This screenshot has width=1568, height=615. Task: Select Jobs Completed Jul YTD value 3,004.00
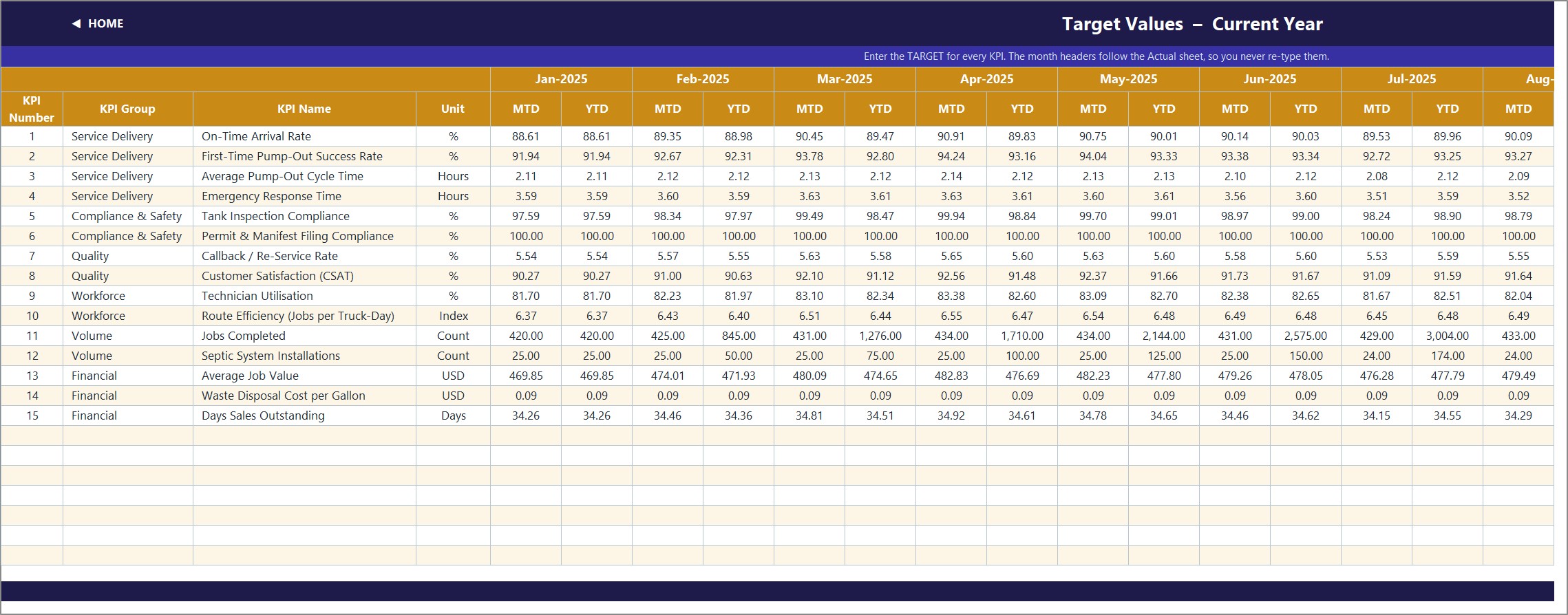tap(1448, 336)
